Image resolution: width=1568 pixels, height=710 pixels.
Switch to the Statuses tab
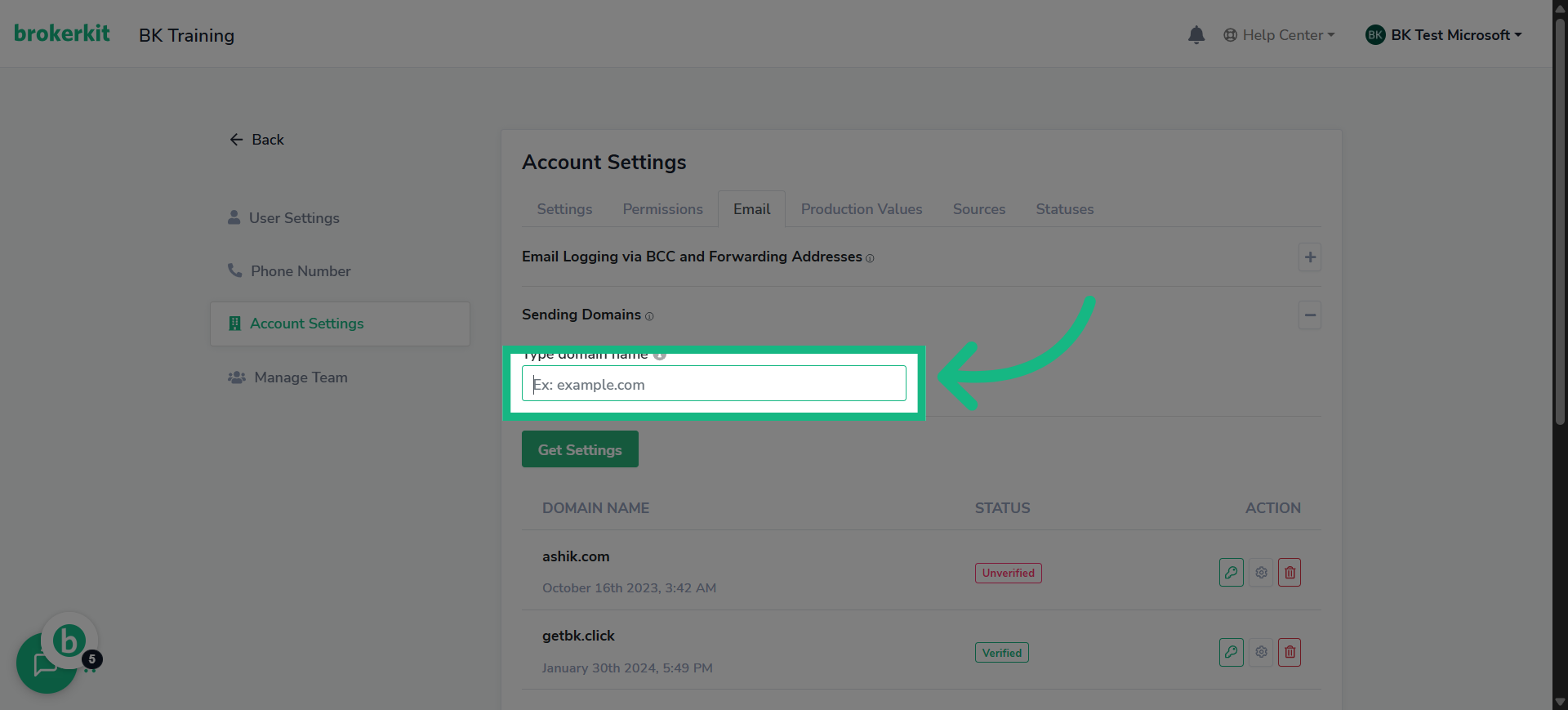1064,209
